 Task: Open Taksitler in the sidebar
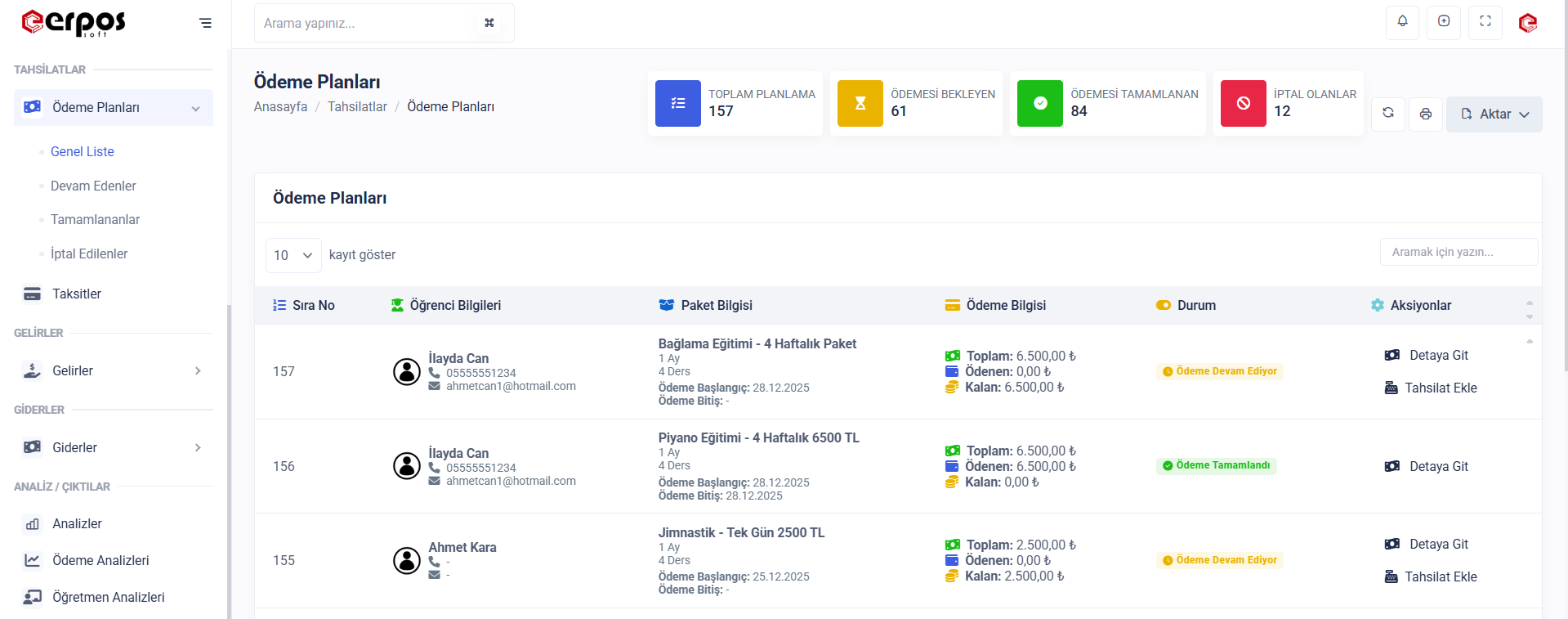coord(77,294)
